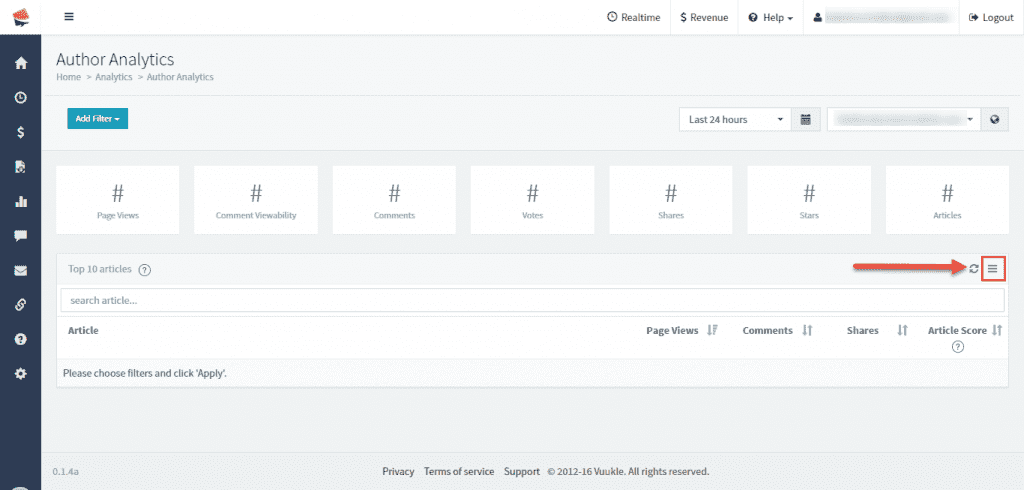The width and height of the screenshot is (1024, 490).
Task: Click the Logout button
Action: click(991, 17)
